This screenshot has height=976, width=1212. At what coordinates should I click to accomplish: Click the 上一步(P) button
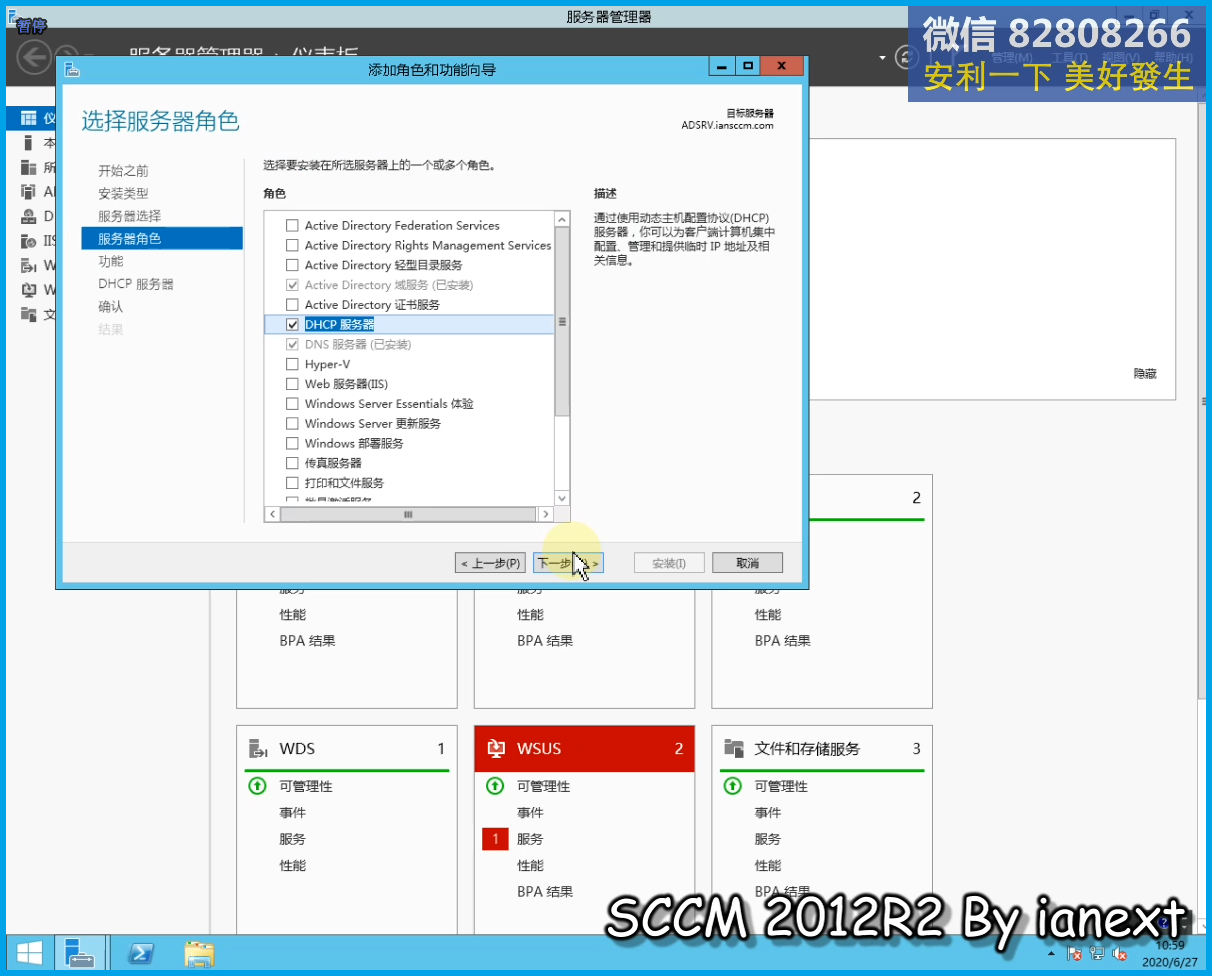coord(490,563)
